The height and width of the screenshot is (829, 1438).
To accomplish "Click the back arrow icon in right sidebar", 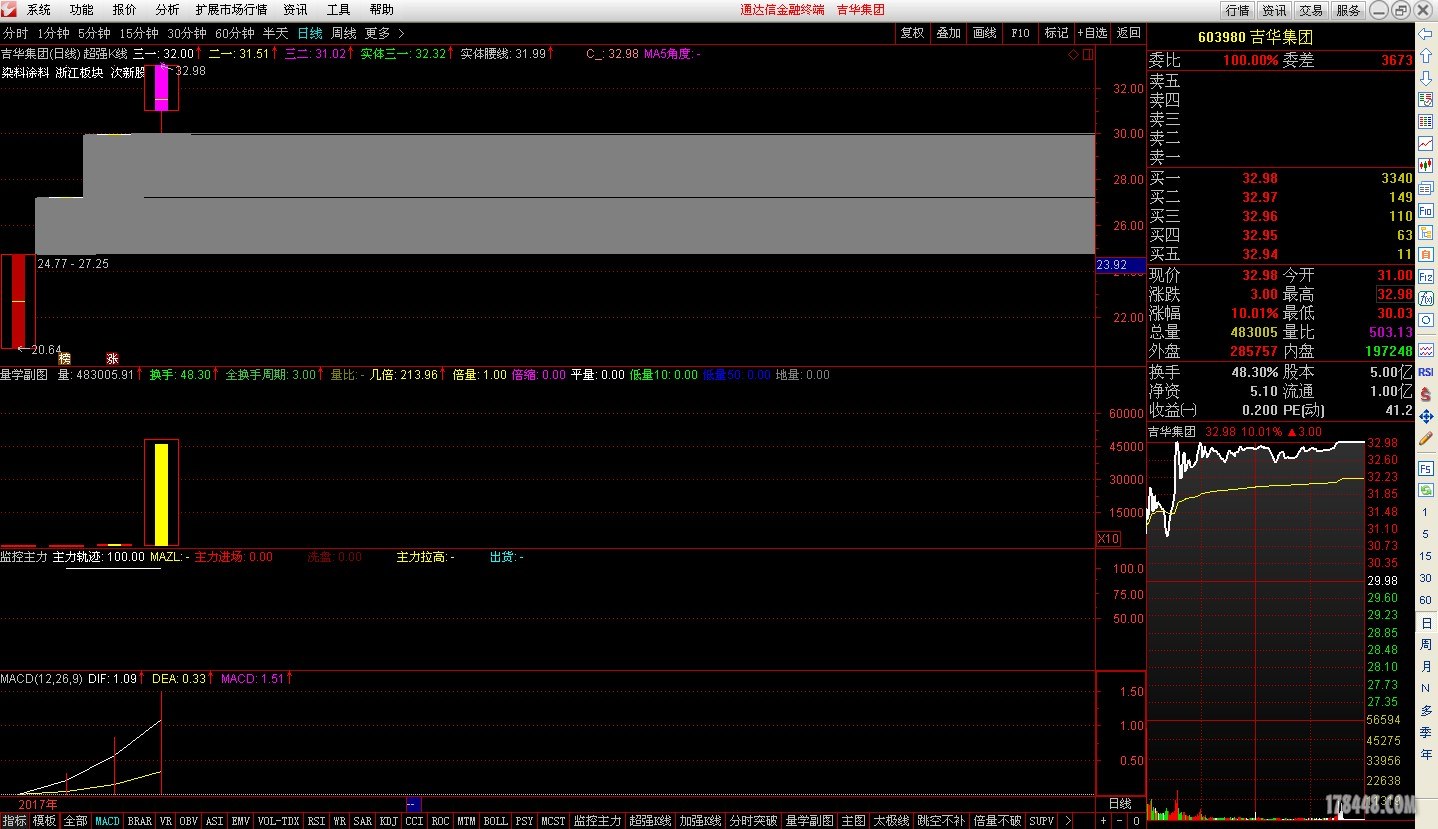I will 1425,34.
